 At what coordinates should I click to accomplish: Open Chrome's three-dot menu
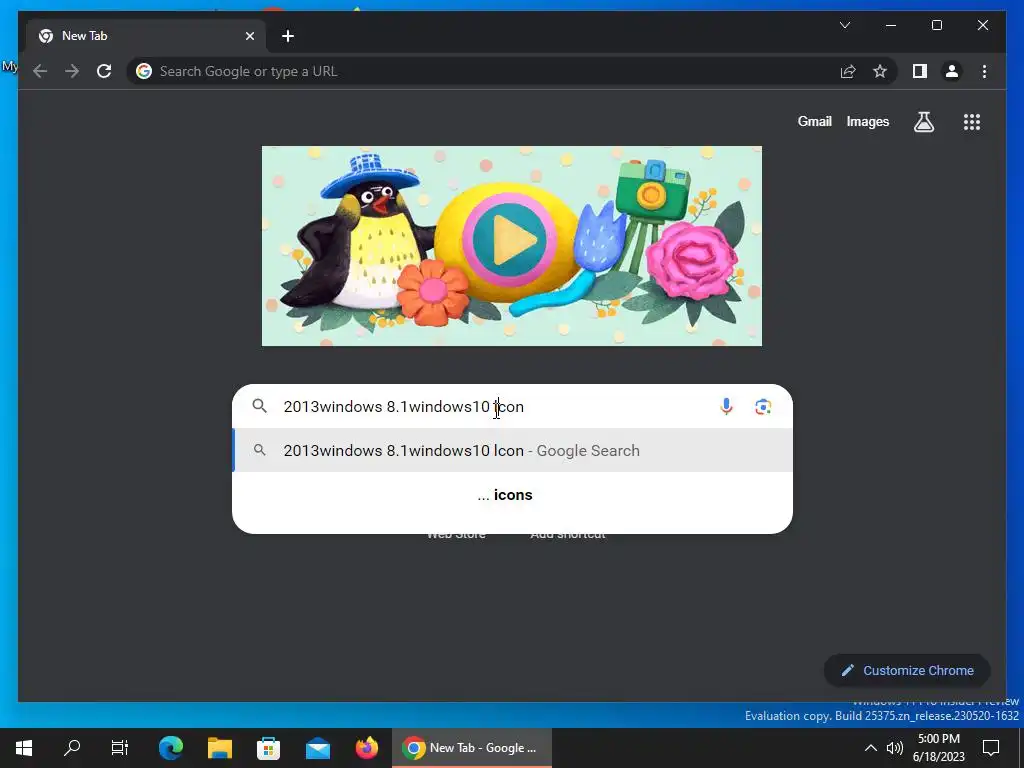coord(984,71)
